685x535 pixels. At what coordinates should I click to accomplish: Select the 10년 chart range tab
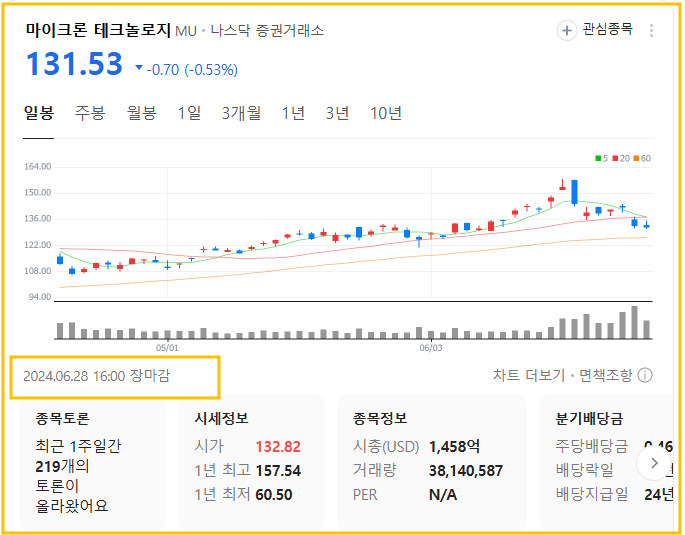[386, 113]
